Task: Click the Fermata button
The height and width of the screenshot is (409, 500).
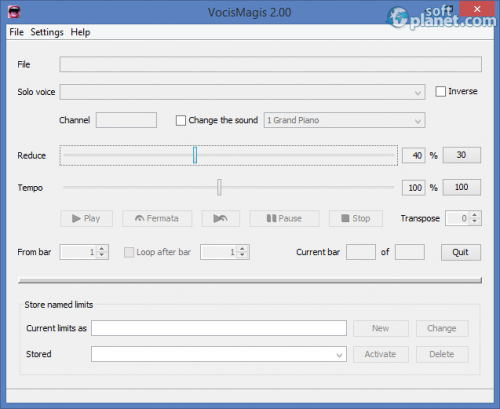Action: click(157, 218)
